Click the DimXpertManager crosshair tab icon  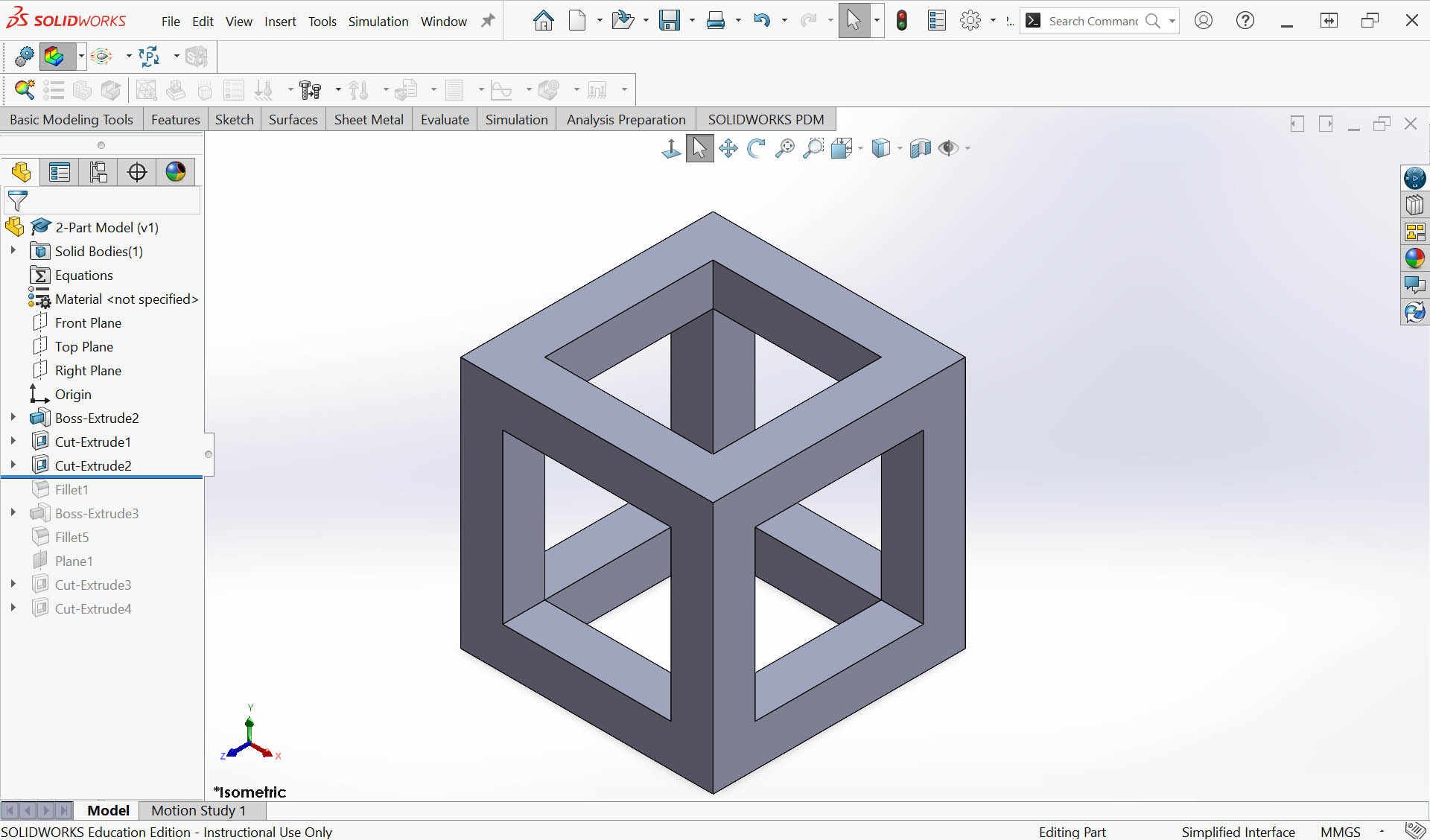click(137, 172)
